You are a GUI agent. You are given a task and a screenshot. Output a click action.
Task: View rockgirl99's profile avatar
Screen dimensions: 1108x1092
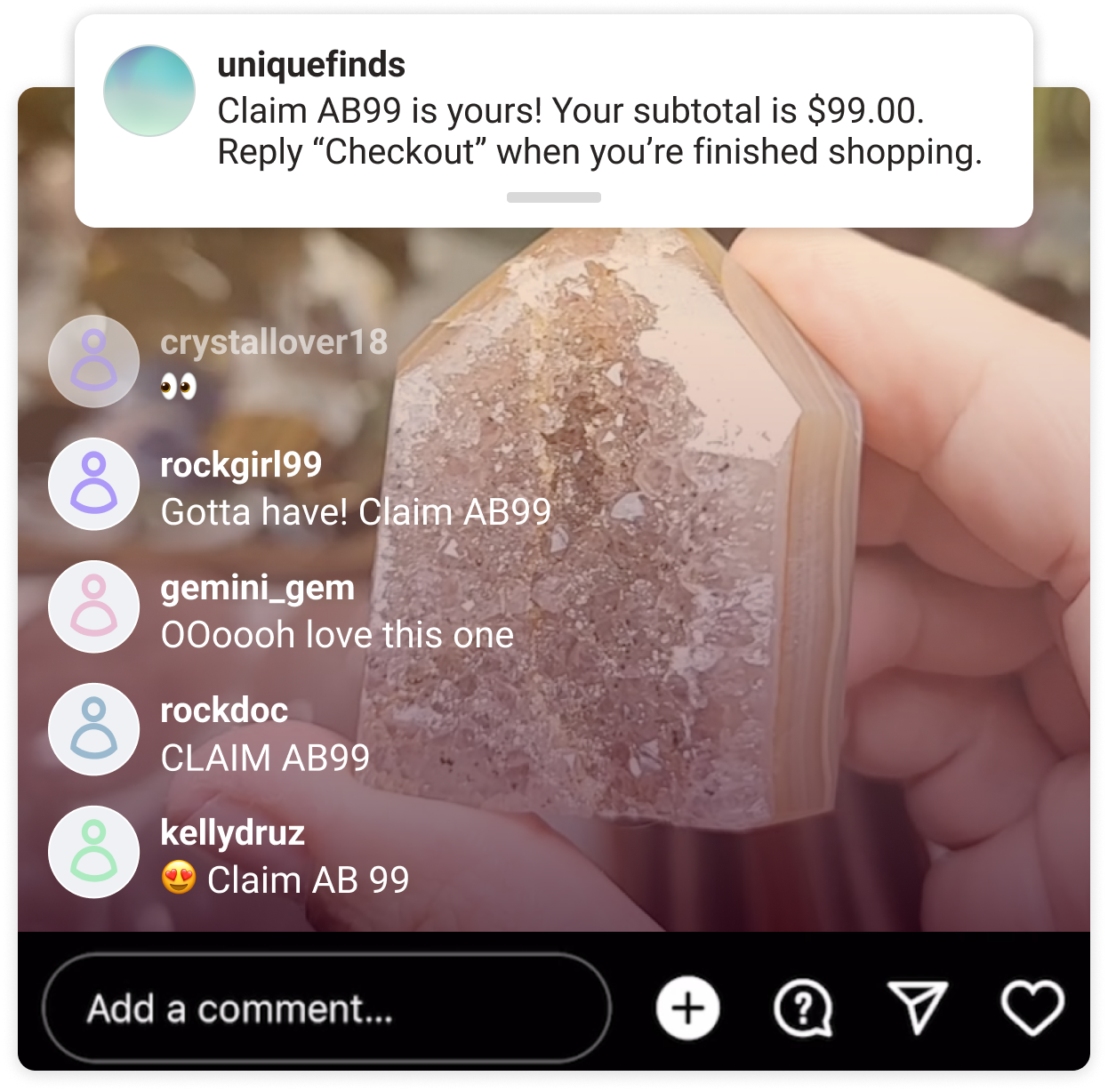tap(93, 484)
